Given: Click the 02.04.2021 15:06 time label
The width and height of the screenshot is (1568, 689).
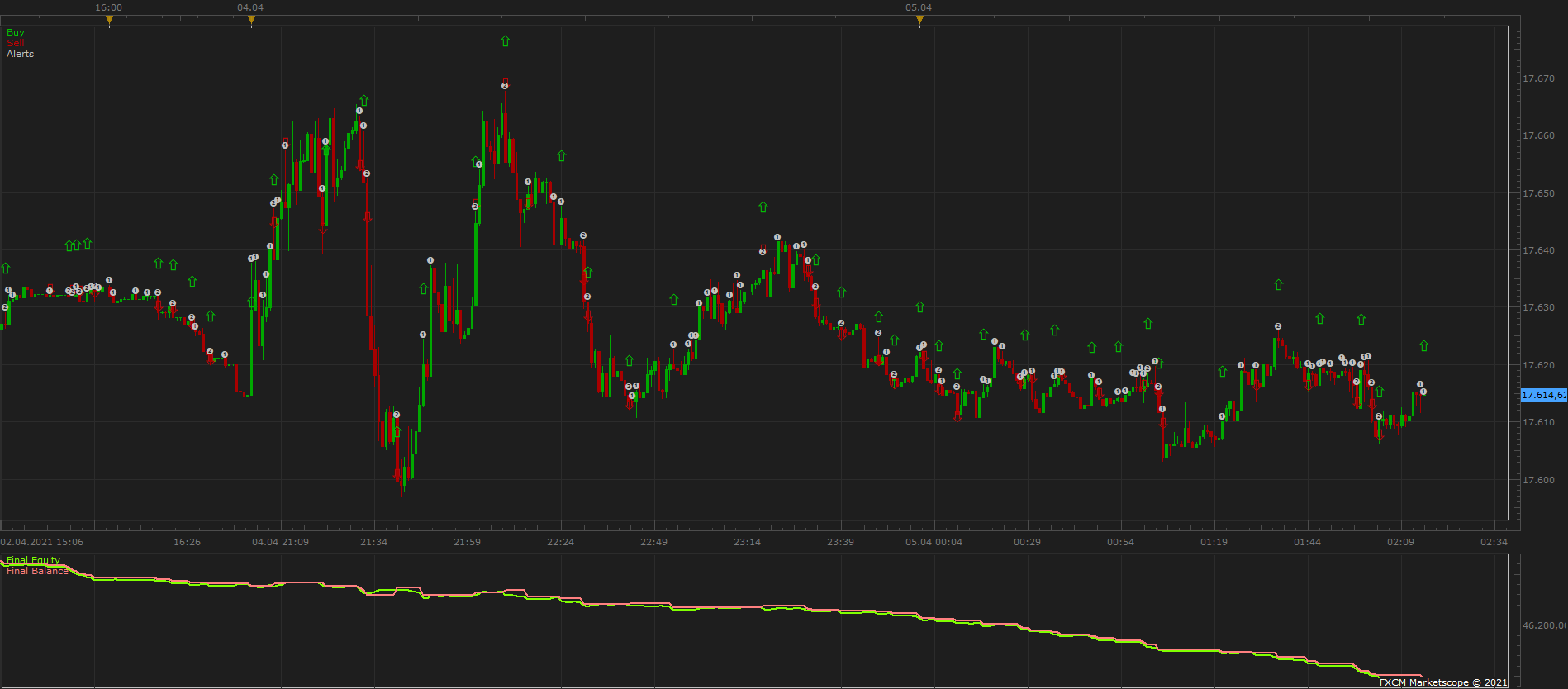Looking at the screenshot, I should point(41,542).
